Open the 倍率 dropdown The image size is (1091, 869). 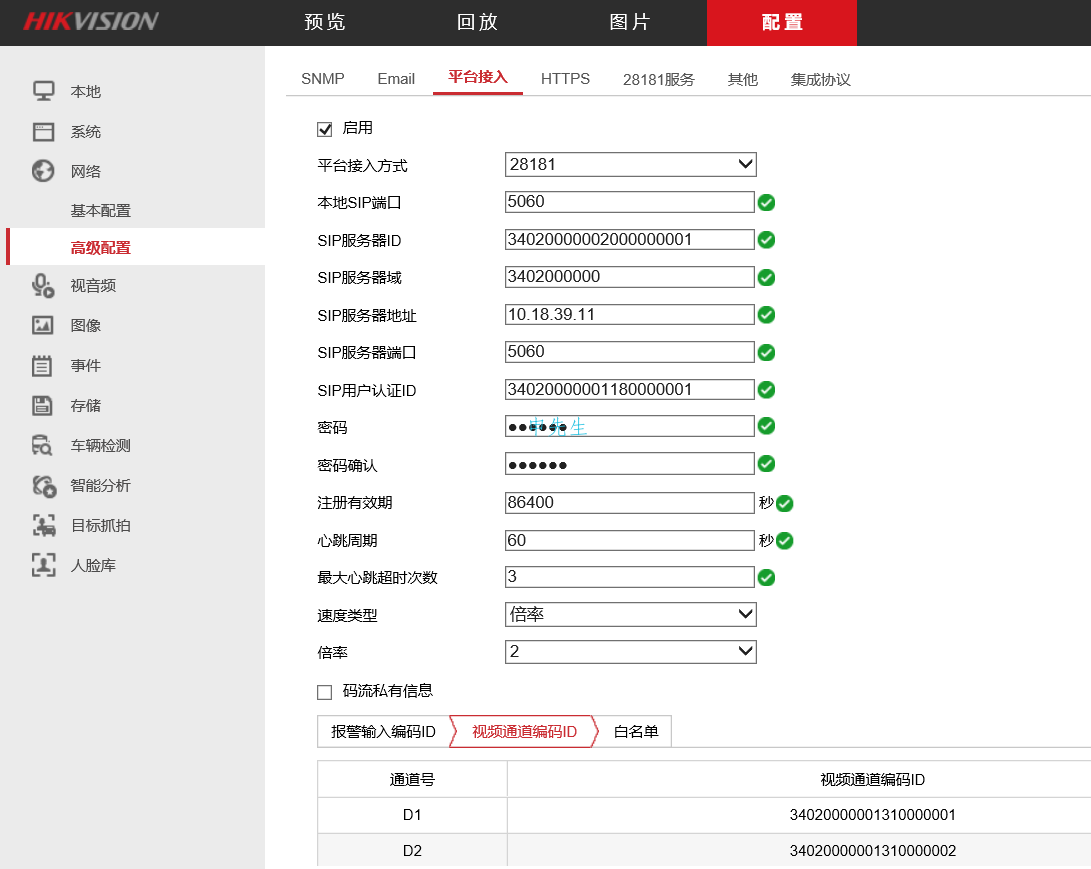coord(630,651)
